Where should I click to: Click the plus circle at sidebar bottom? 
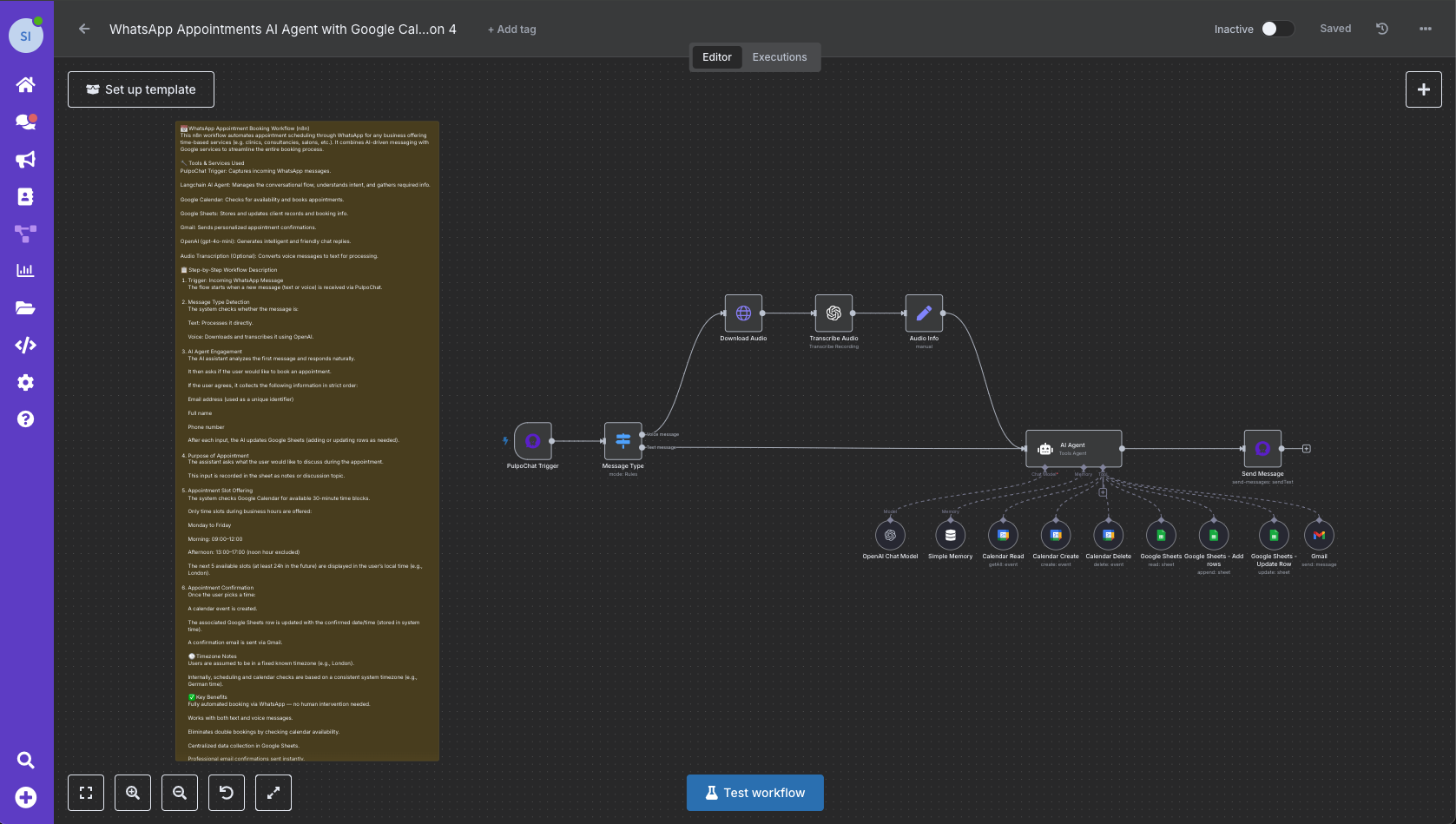(26, 798)
